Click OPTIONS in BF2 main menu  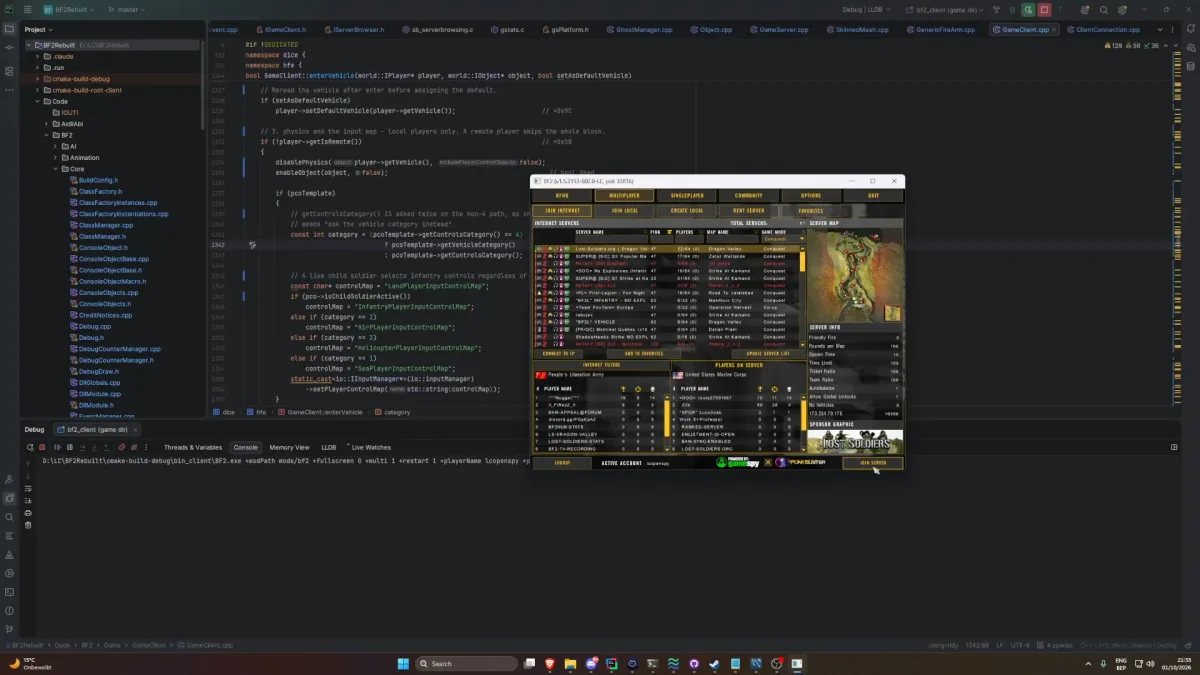[x=811, y=196]
